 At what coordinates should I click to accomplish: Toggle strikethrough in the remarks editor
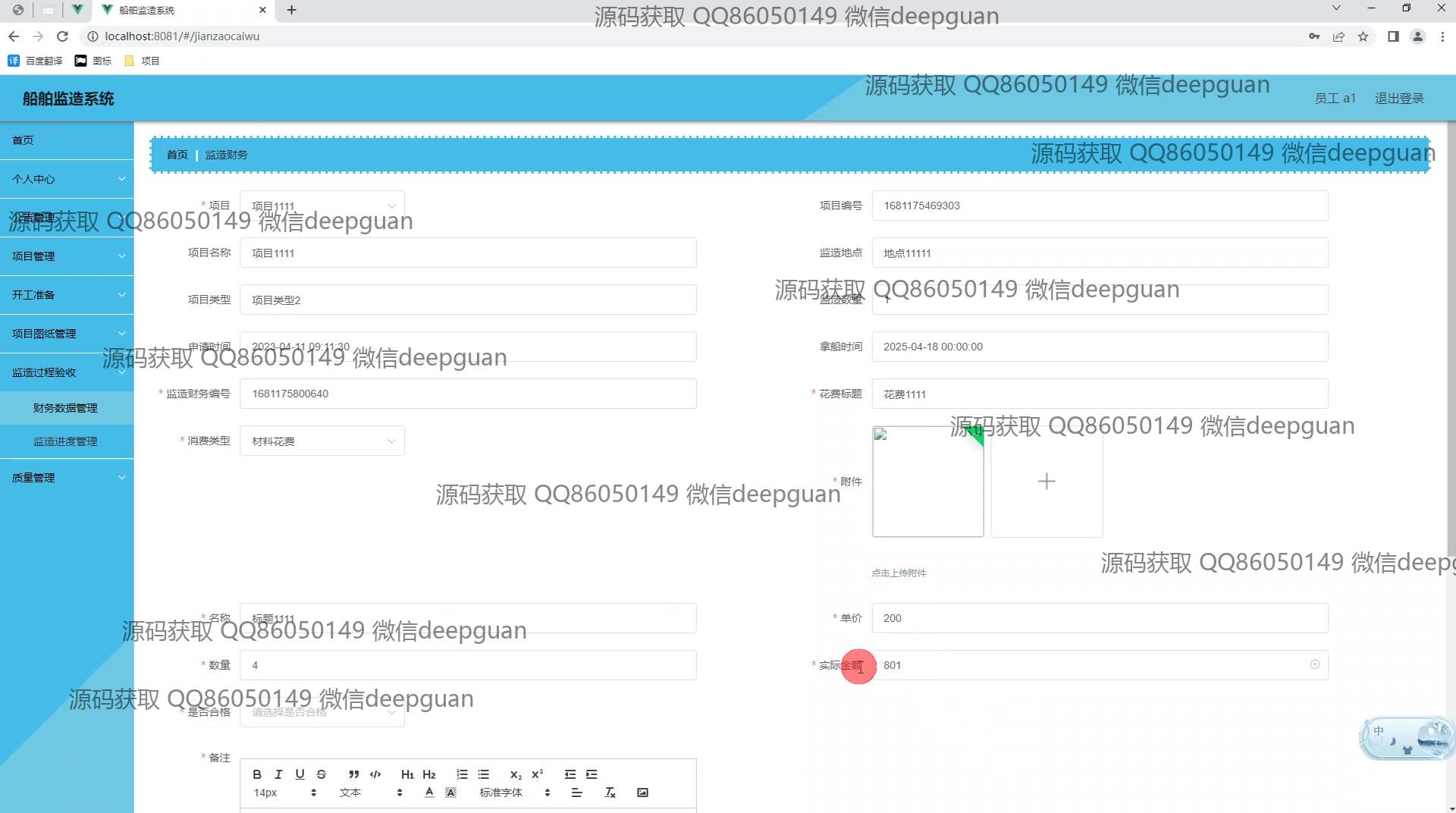[x=322, y=774]
